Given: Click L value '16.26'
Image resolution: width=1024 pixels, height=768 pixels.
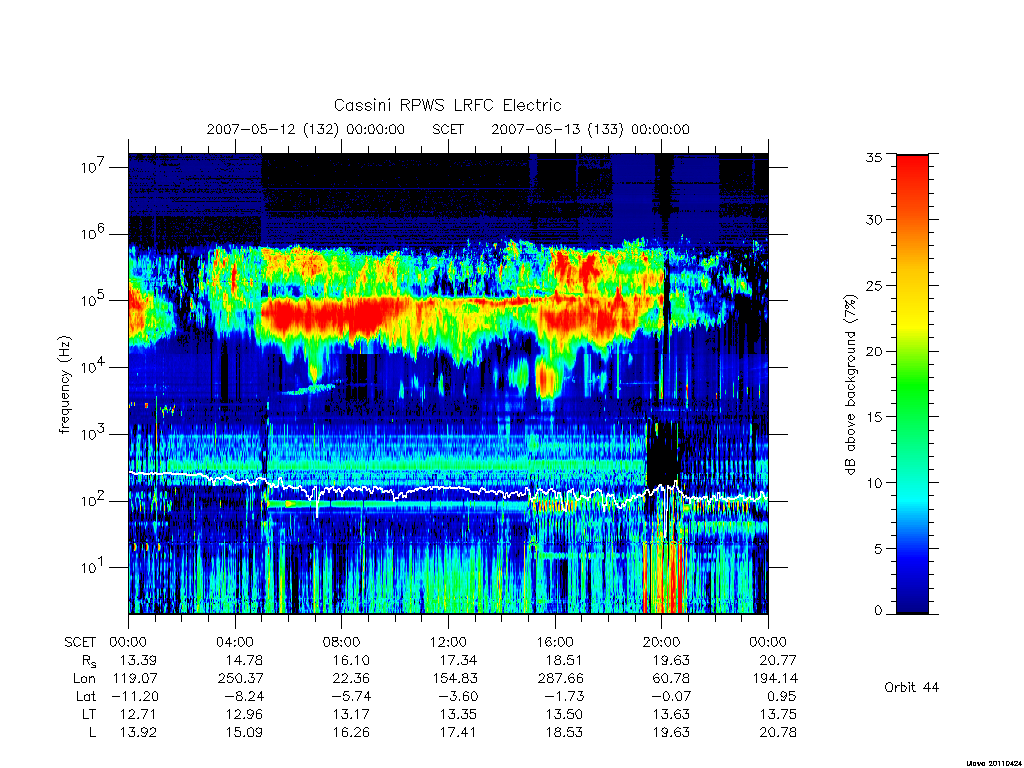Looking at the screenshot, I should 351,732.
